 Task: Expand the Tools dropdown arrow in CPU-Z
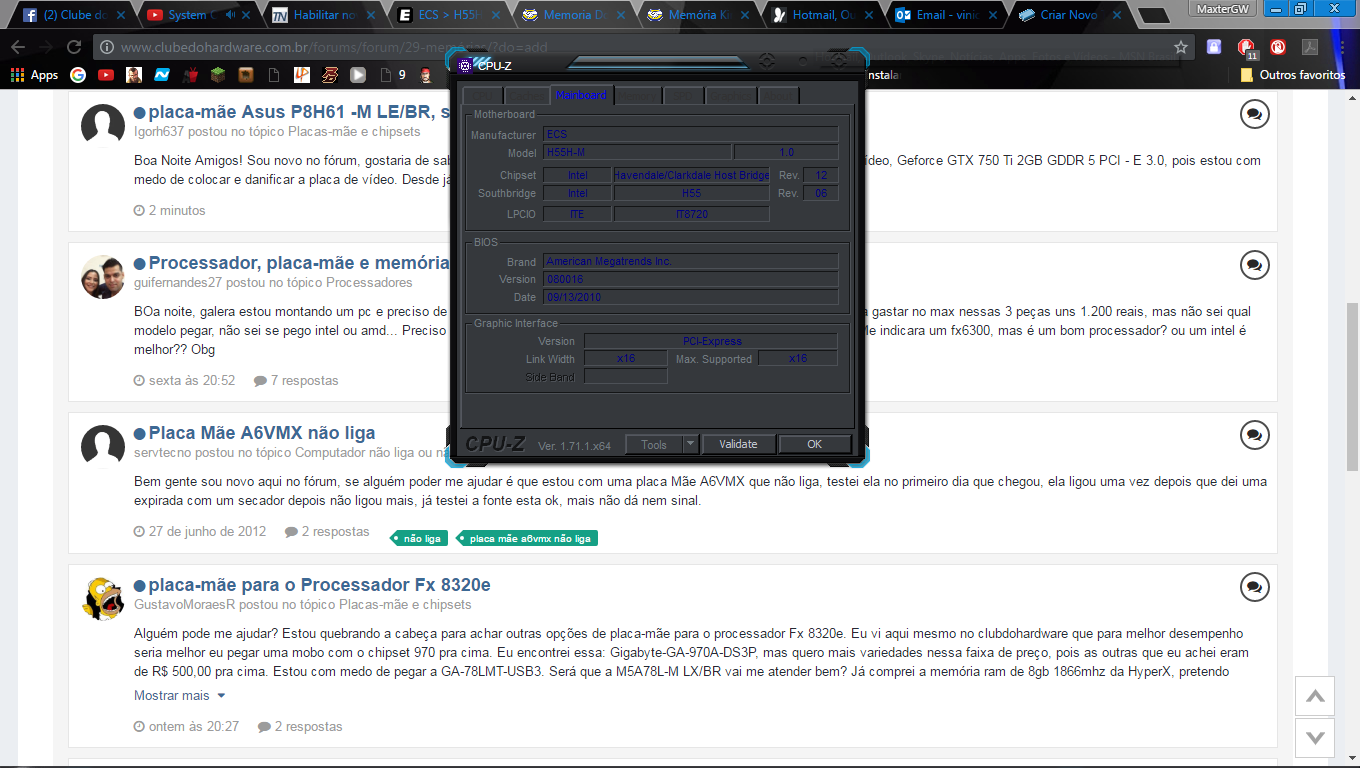coord(691,444)
